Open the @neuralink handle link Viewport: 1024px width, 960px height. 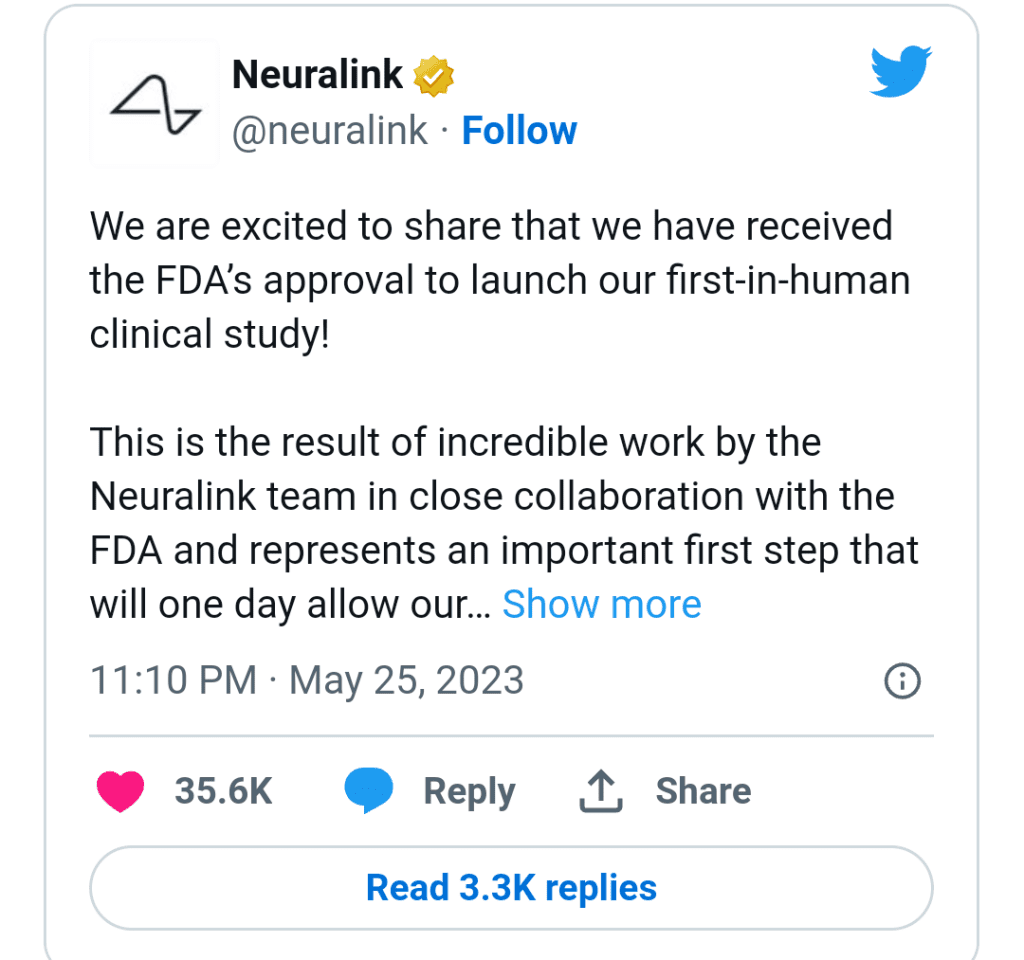point(330,131)
